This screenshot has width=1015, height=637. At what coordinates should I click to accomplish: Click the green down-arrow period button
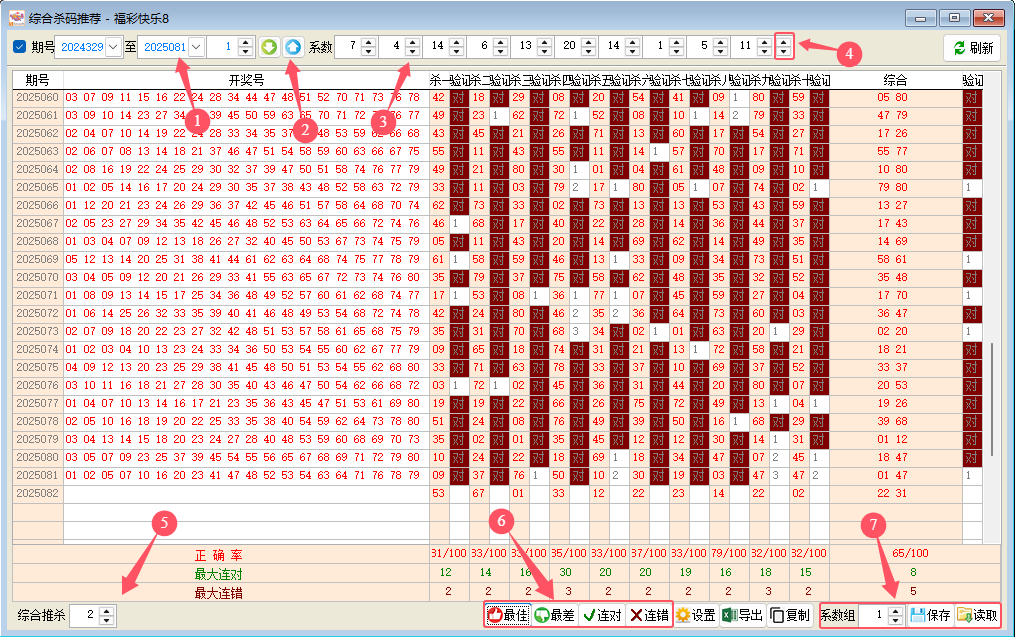269,47
